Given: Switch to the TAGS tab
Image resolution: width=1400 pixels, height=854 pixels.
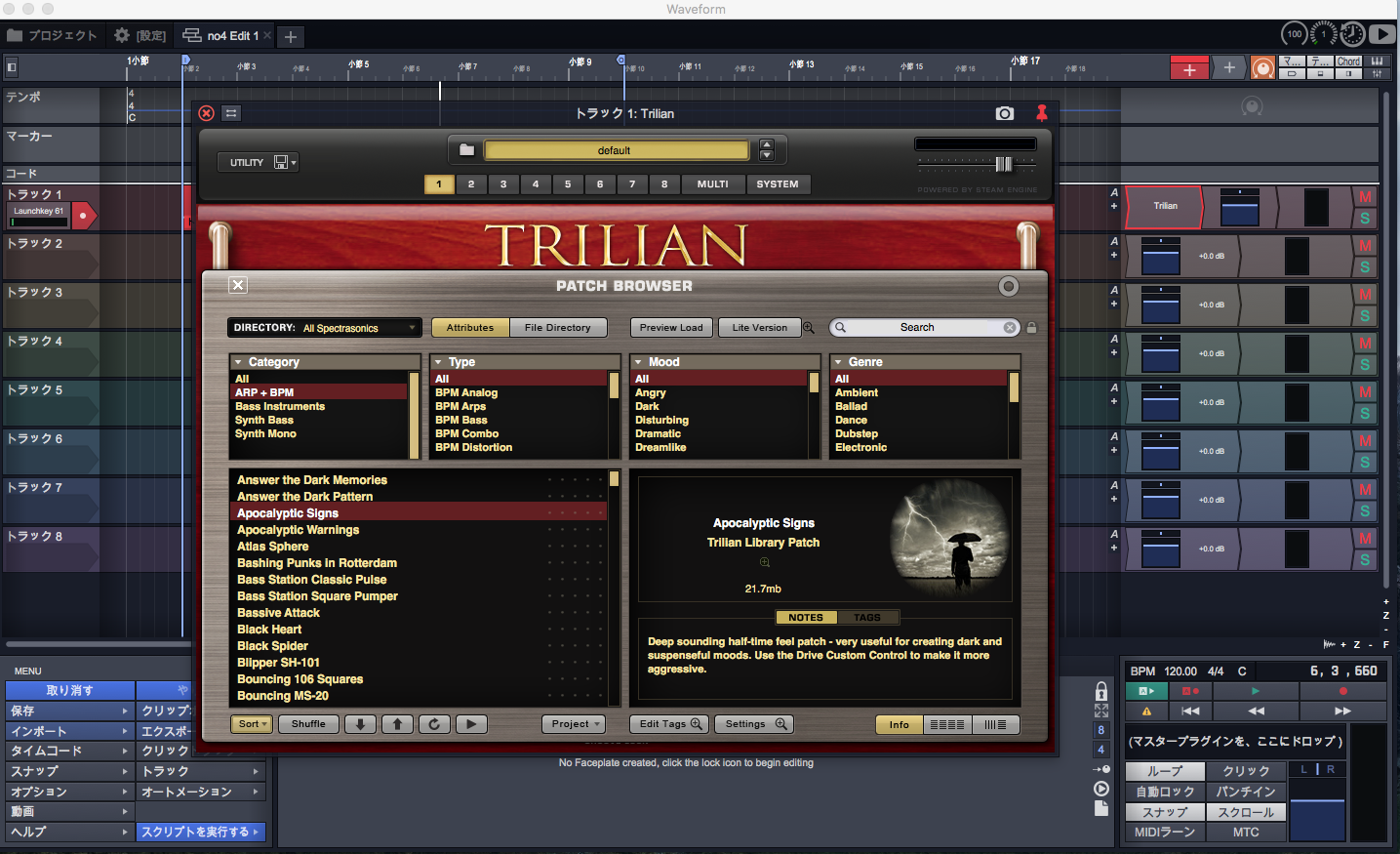Looking at the screenshot, I should (x=867, y=618).
